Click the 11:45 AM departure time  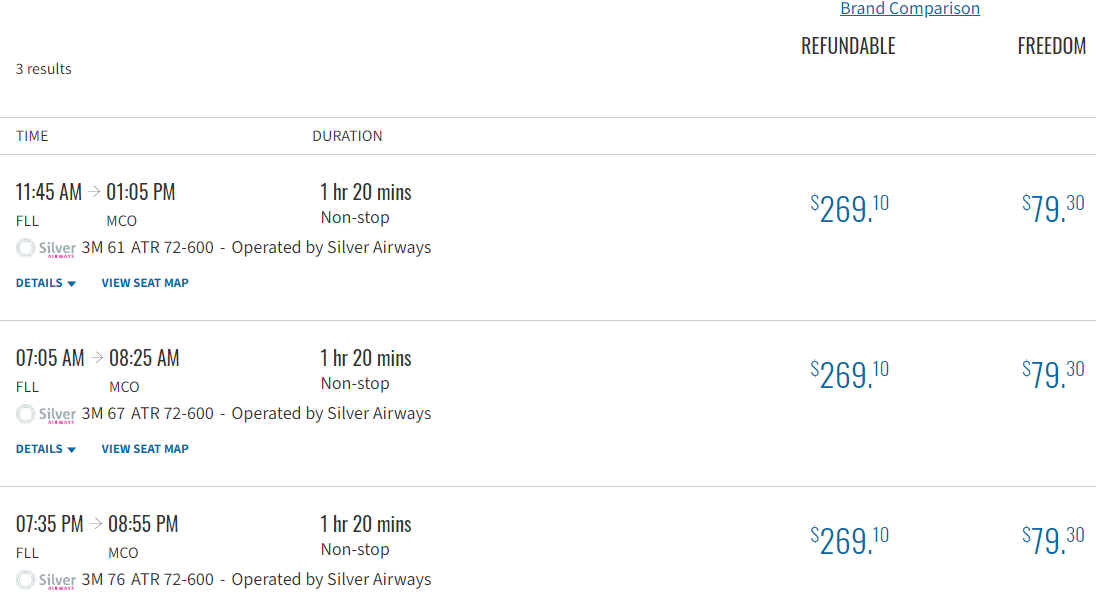49,192
